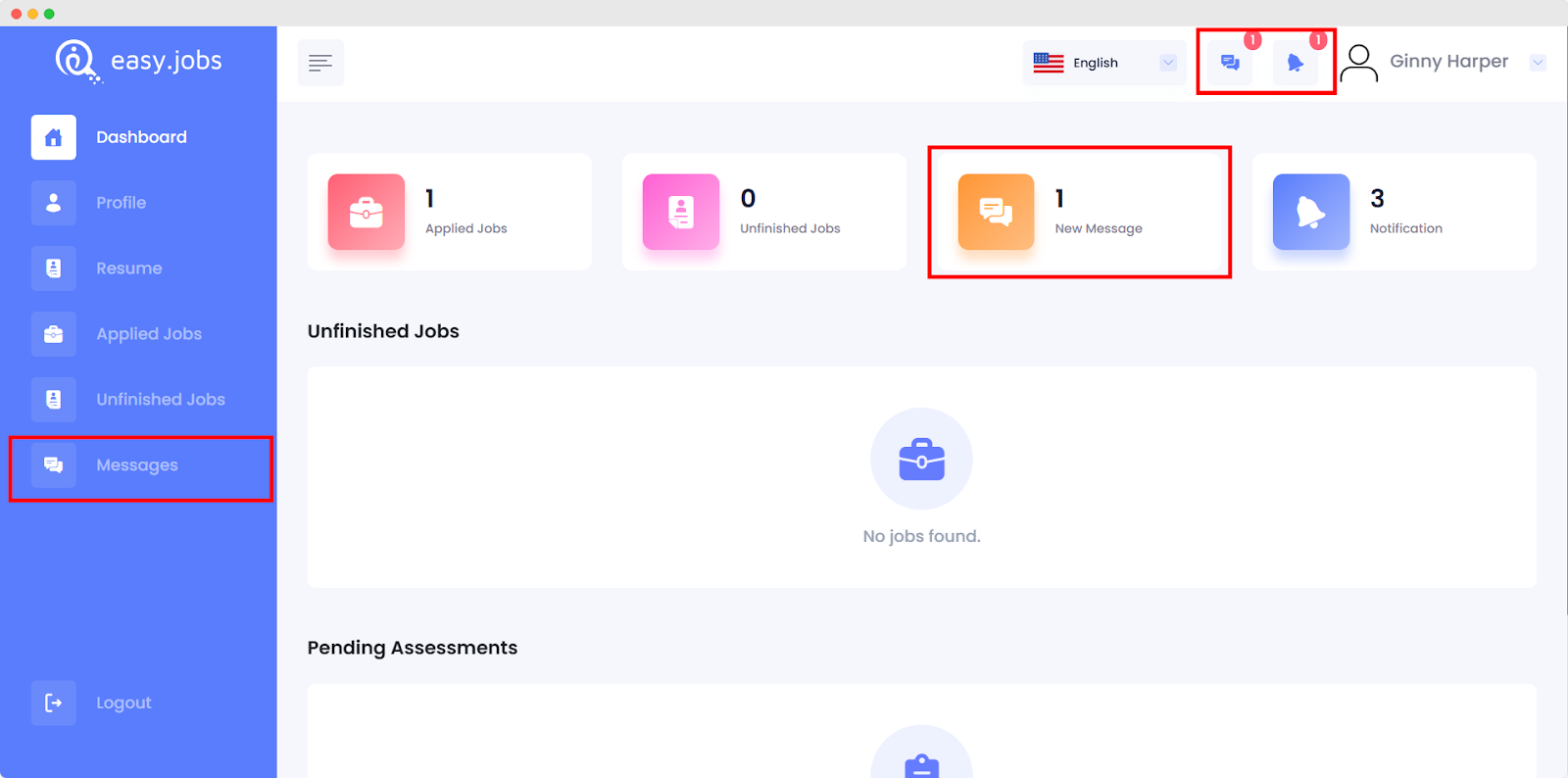This screenshot has width=1568, height=778.
Task: Click the Resume document icon in sidebar
Action: coord(54,268)
